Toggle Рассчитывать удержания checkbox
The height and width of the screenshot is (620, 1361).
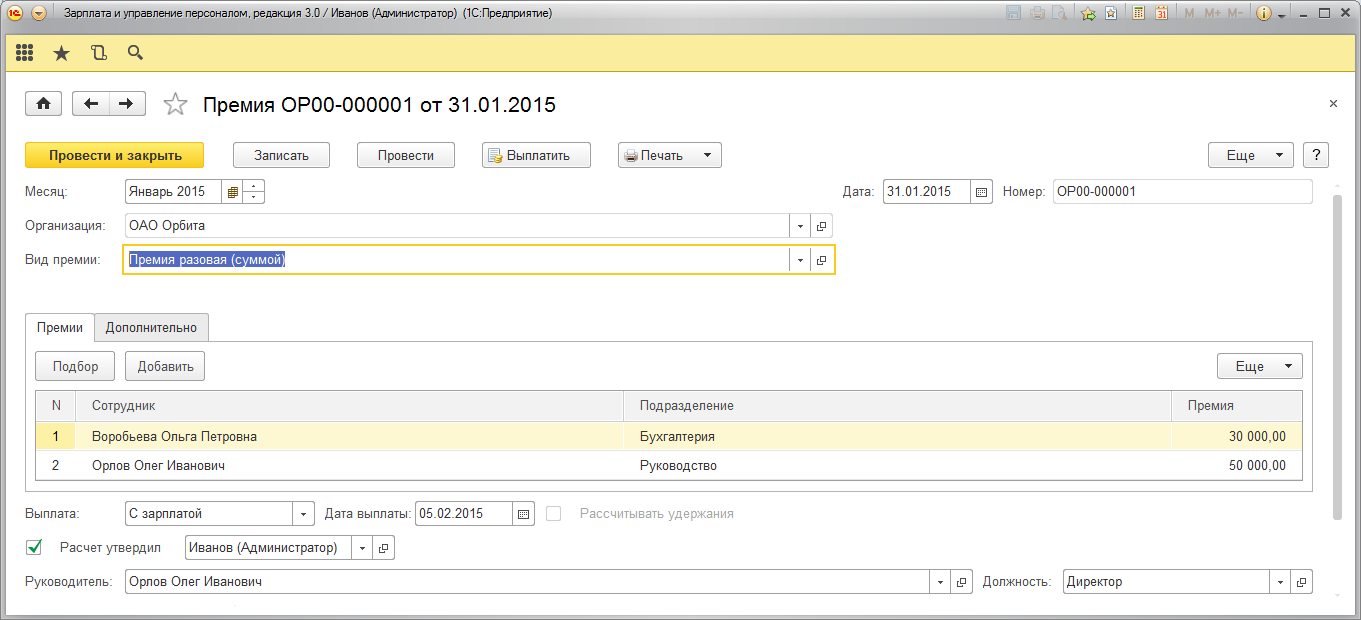click(554, 513)
